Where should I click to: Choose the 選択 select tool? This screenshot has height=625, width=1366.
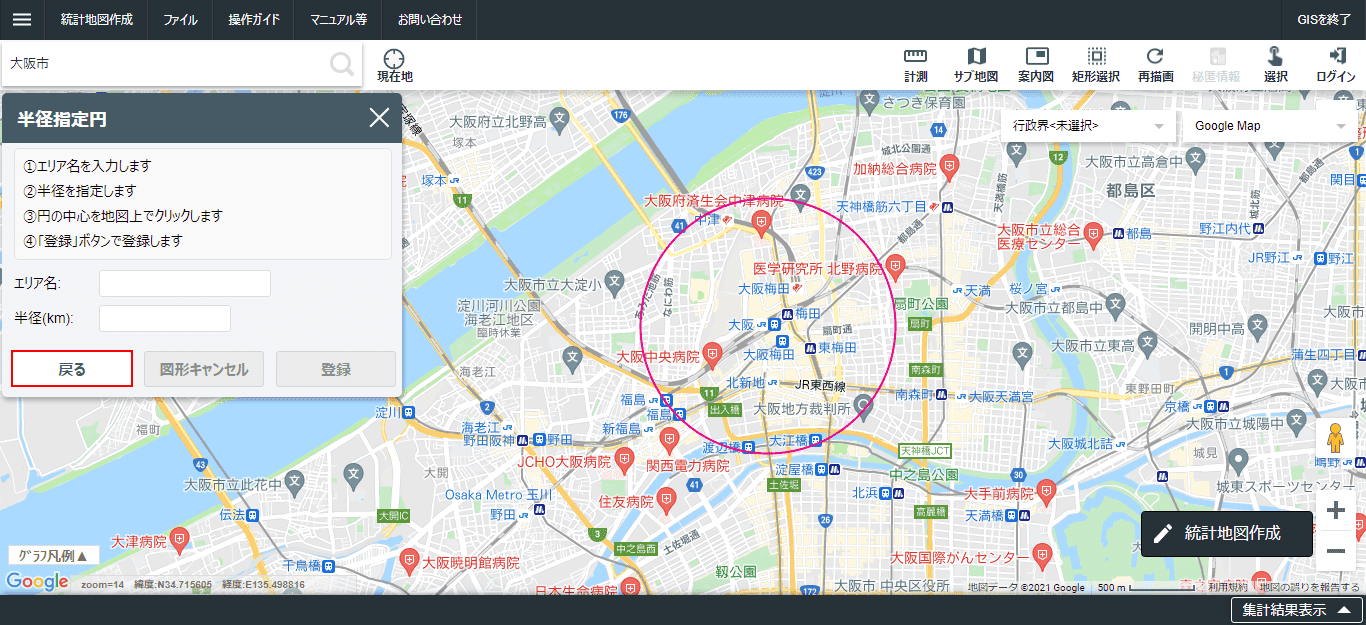[x=1275, y=66]
